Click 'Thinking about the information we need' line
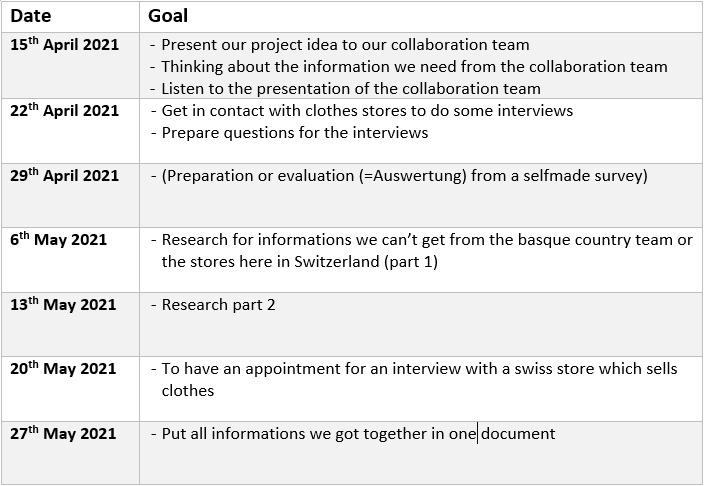 [x=414, y=67]
